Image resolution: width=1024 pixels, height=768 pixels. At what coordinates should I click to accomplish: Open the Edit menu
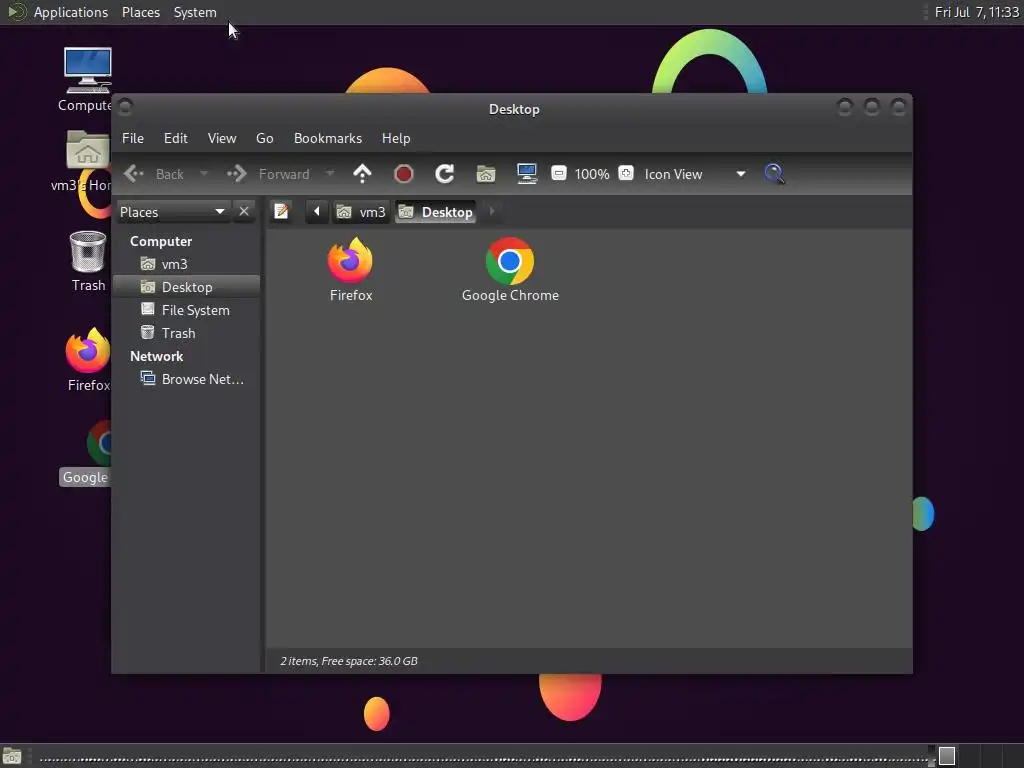pyautogui.click(x=176, y=138)
